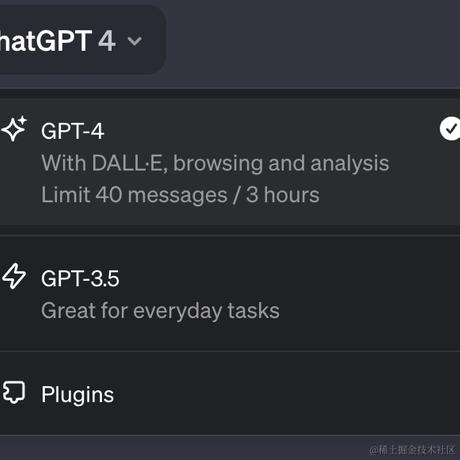Click the Plugins puzzle piece icon

point(14,392)
